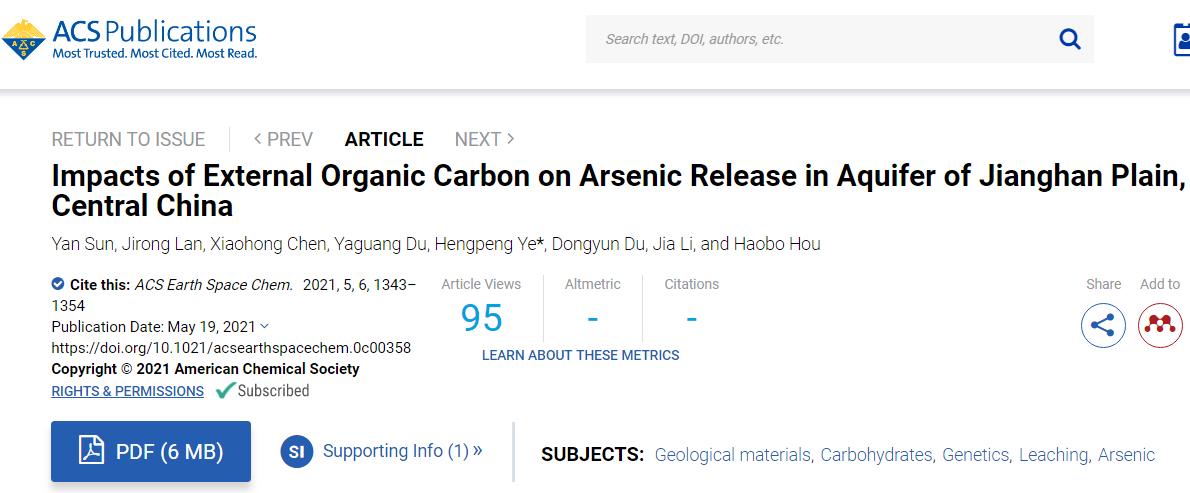Open Rights & Permissions link
Screen dimensions: 1190x493
tap(127, 391)
